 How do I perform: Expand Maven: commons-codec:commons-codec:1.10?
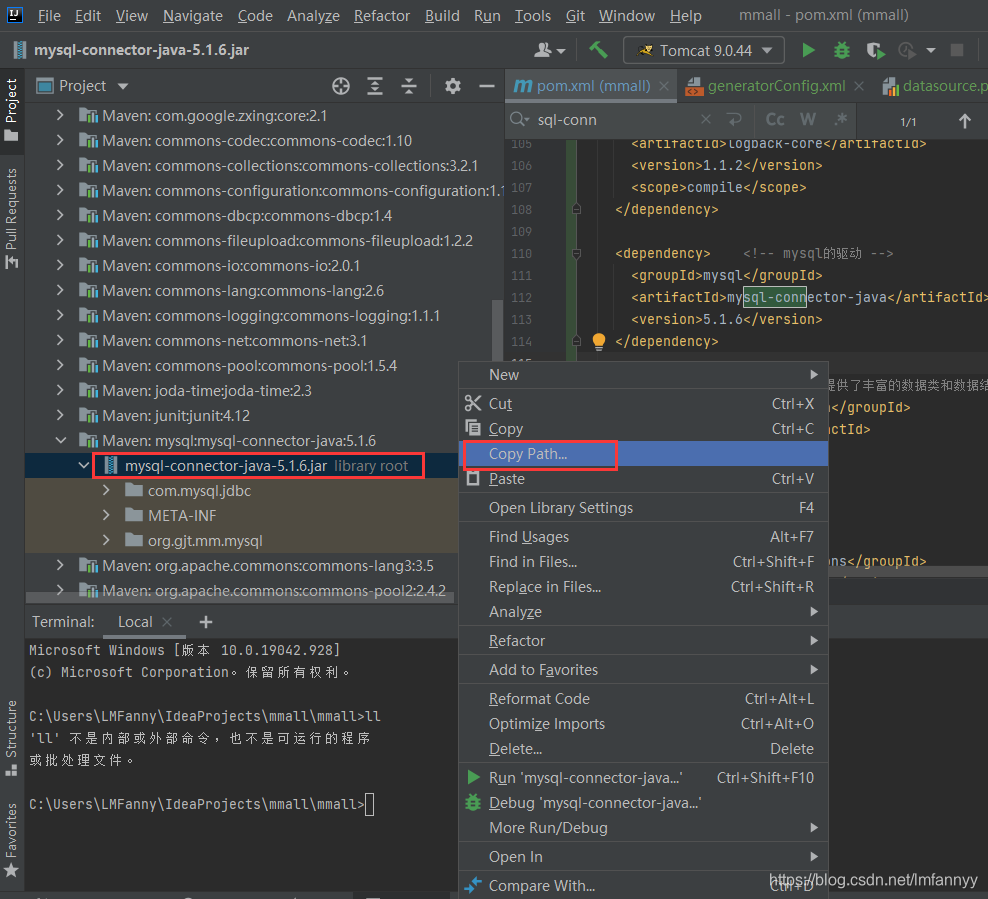[x=60, y=140]
